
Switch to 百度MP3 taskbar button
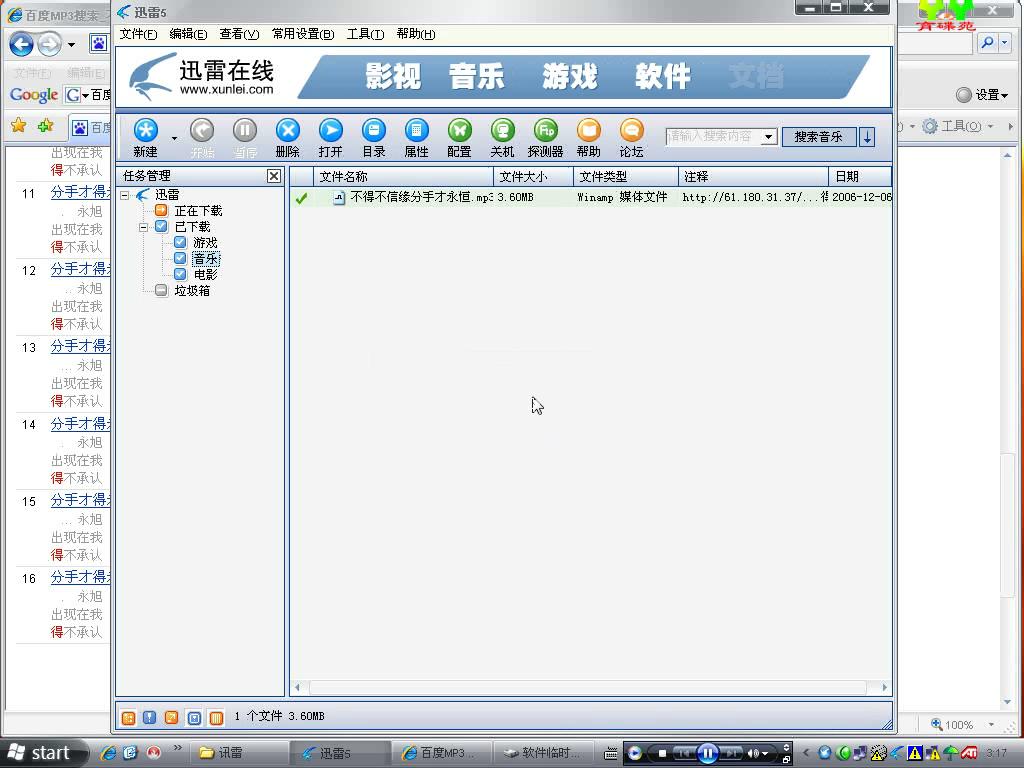(441, 753)
